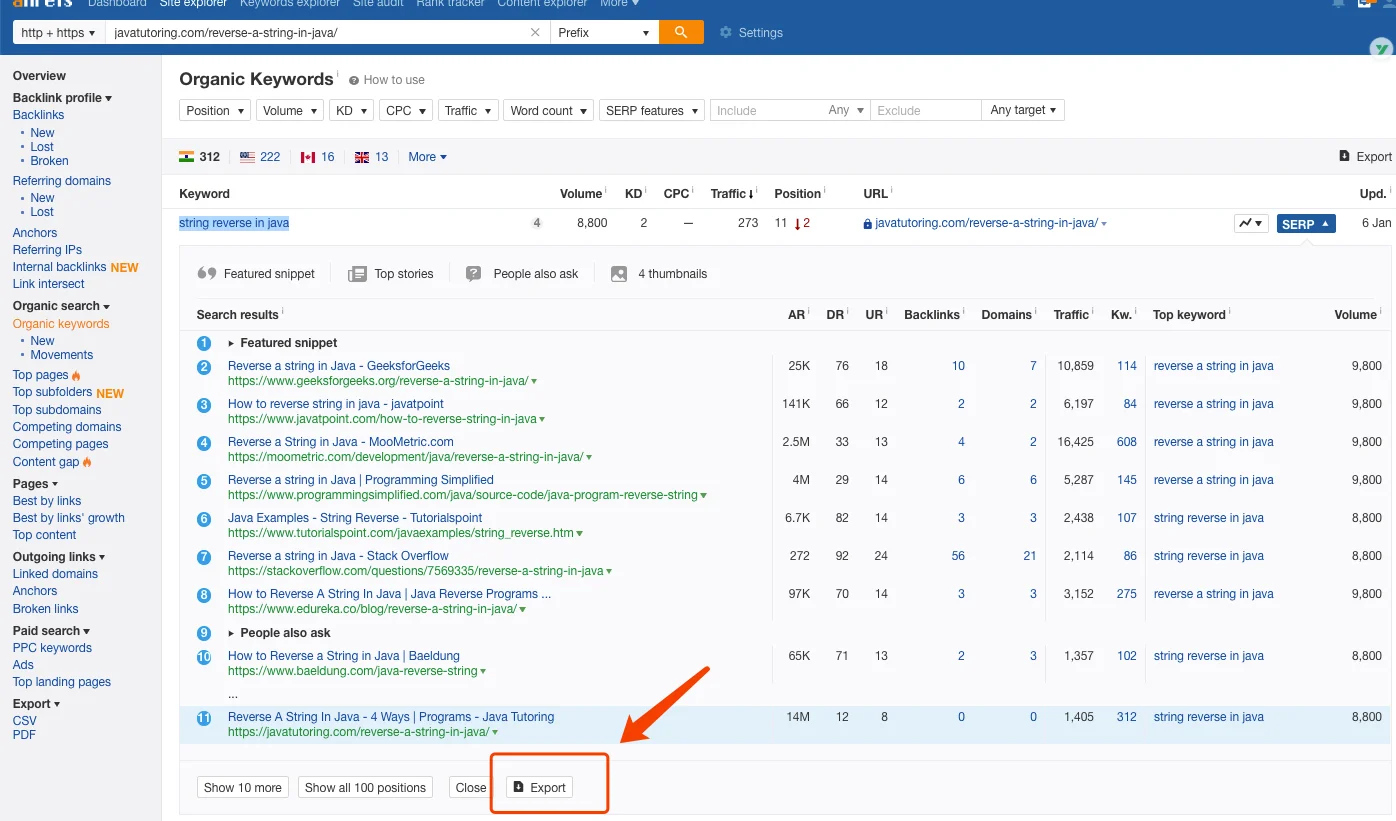Open Settings via the gear icon
1396x821 pixels.
(726, 33)
